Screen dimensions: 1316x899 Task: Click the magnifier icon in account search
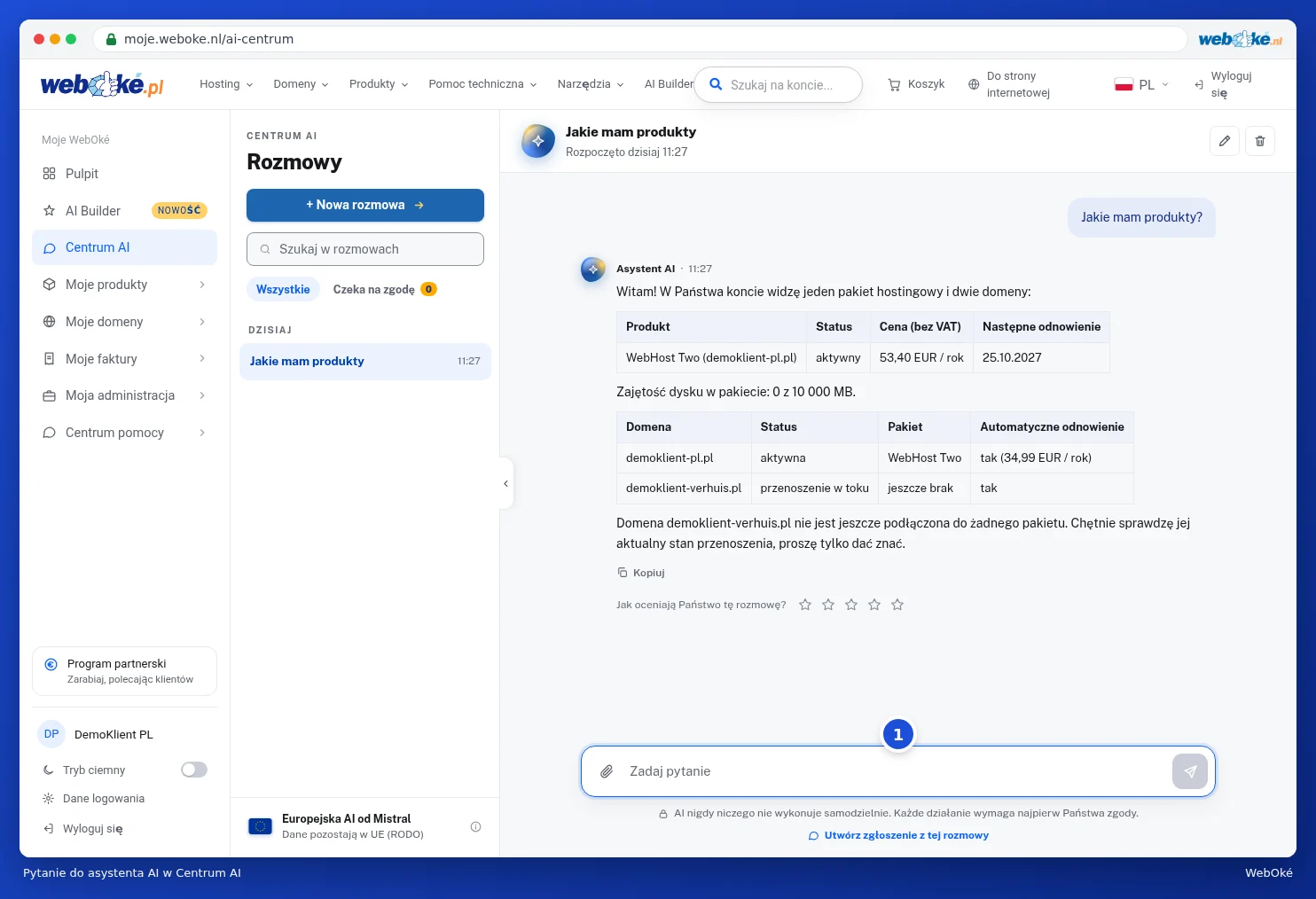pyautogui.click(x=716, y=84)
